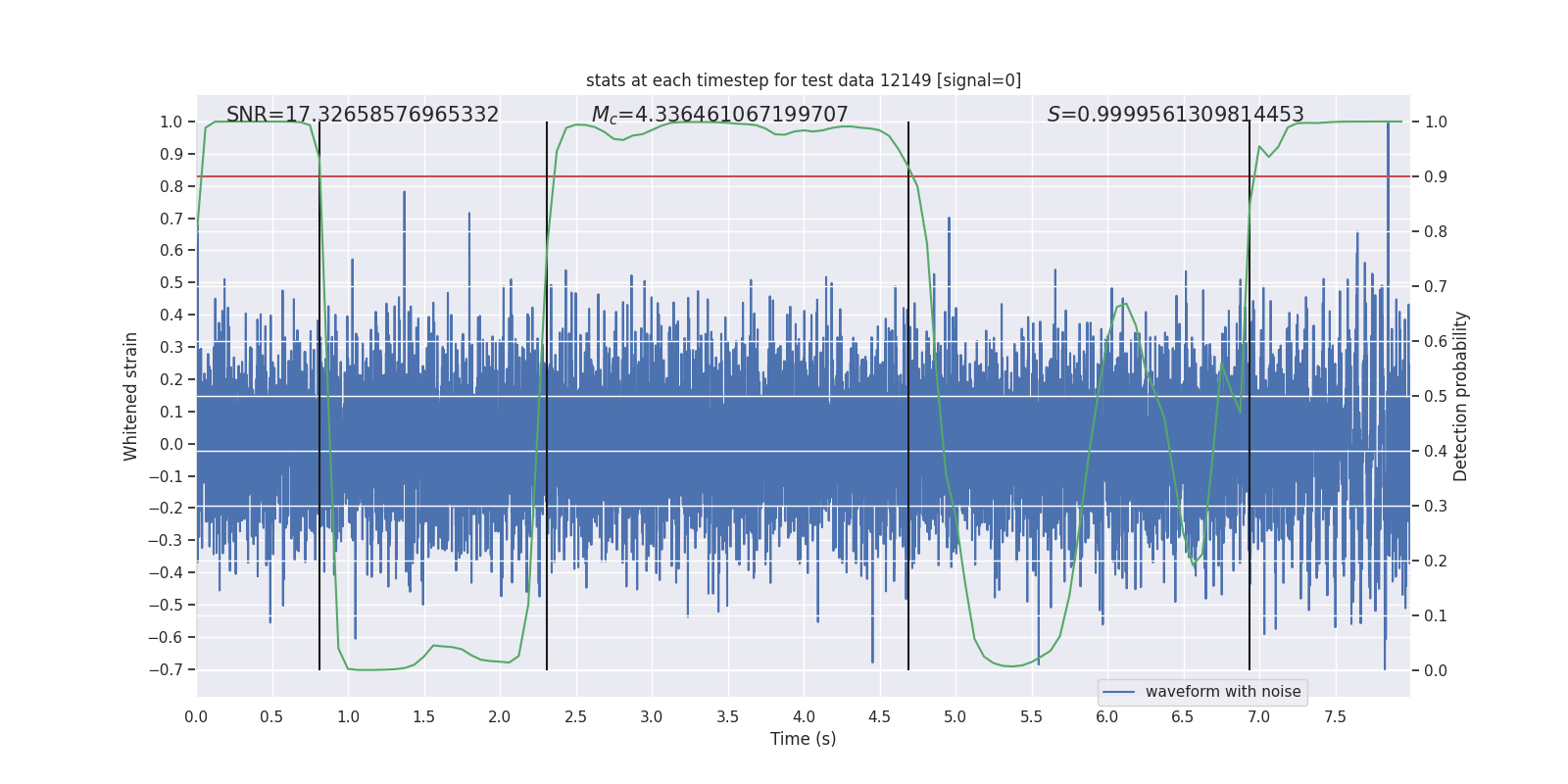The height and width of the screenshot is (784, 1568).
Task: Click the −0.3 tick on the Whitened strain axis
Action: (x=166, y=540)
